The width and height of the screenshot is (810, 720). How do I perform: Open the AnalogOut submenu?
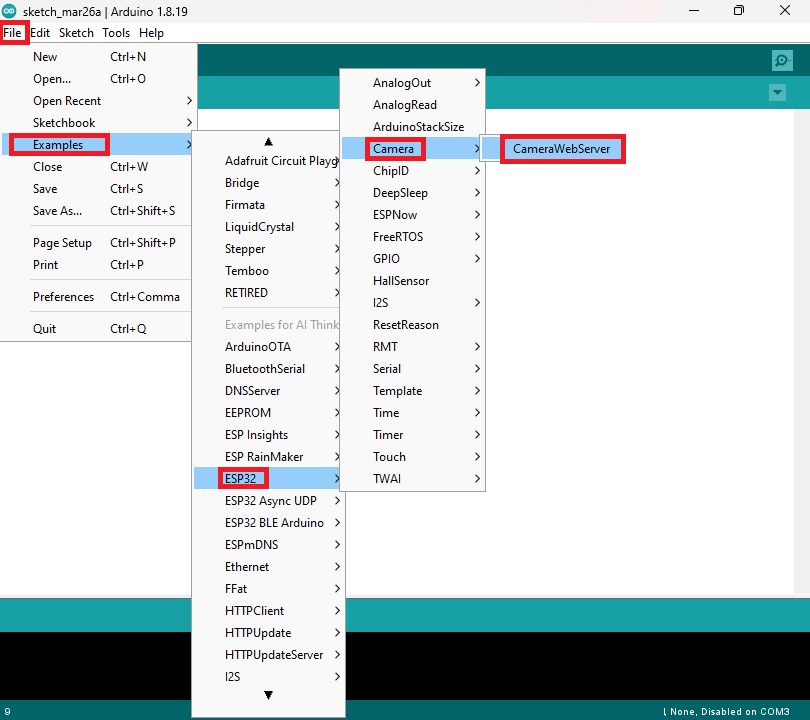[412, 83]
